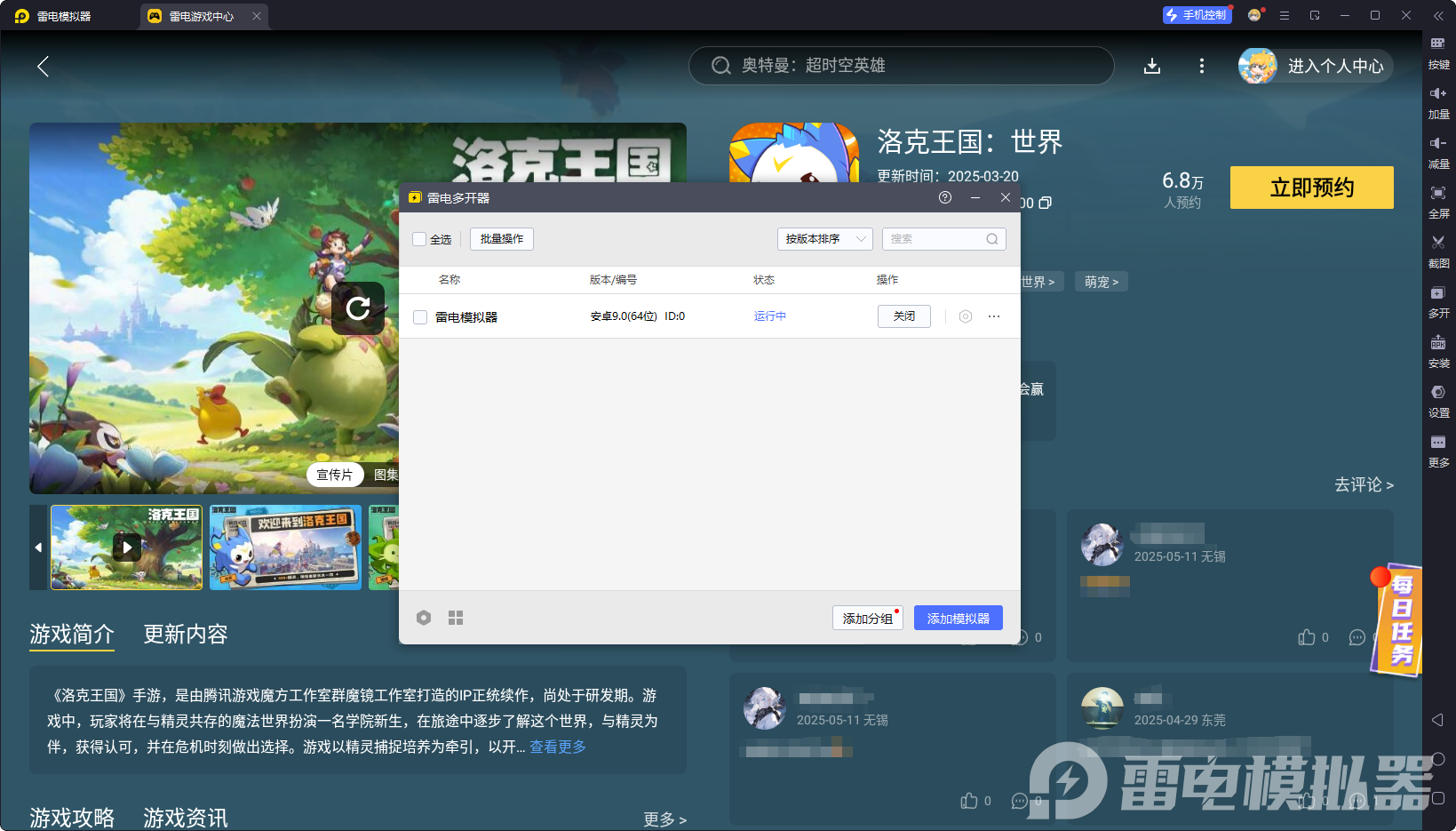Click the 立即预约 reserve button
Screen dimensions: 1456x831
coord(1311,188)
